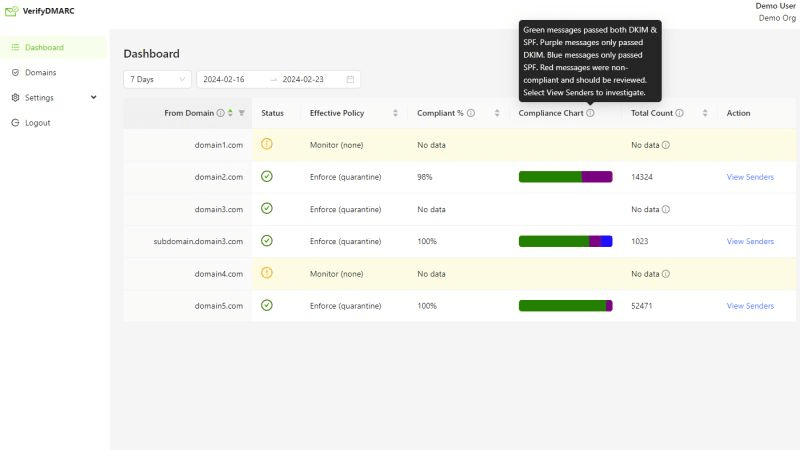
Task: Open the Domains page from sidebar
Action: coord(40,73)
